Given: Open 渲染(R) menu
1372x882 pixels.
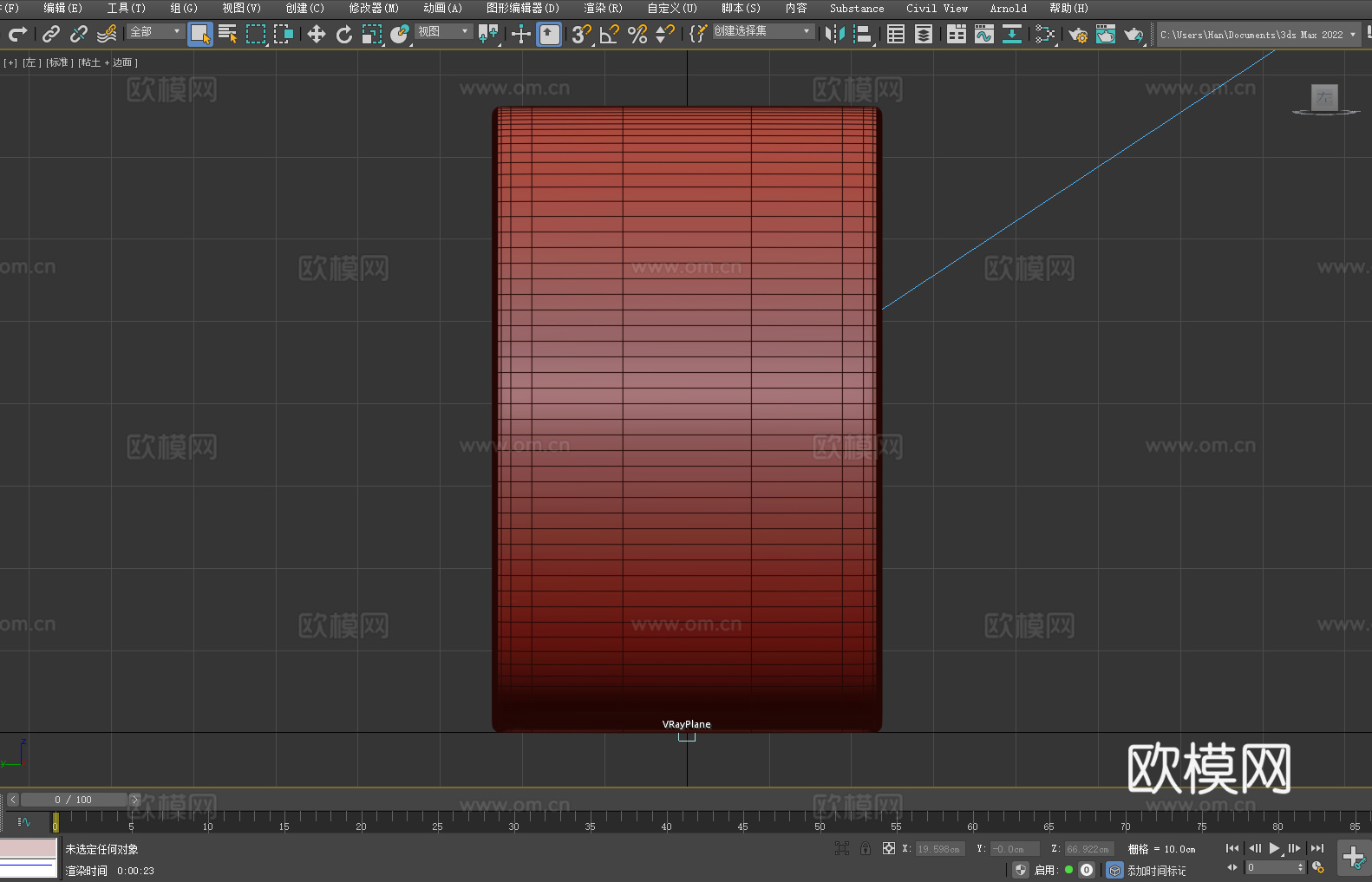Looking at the screenshot, I should [604, 8].
